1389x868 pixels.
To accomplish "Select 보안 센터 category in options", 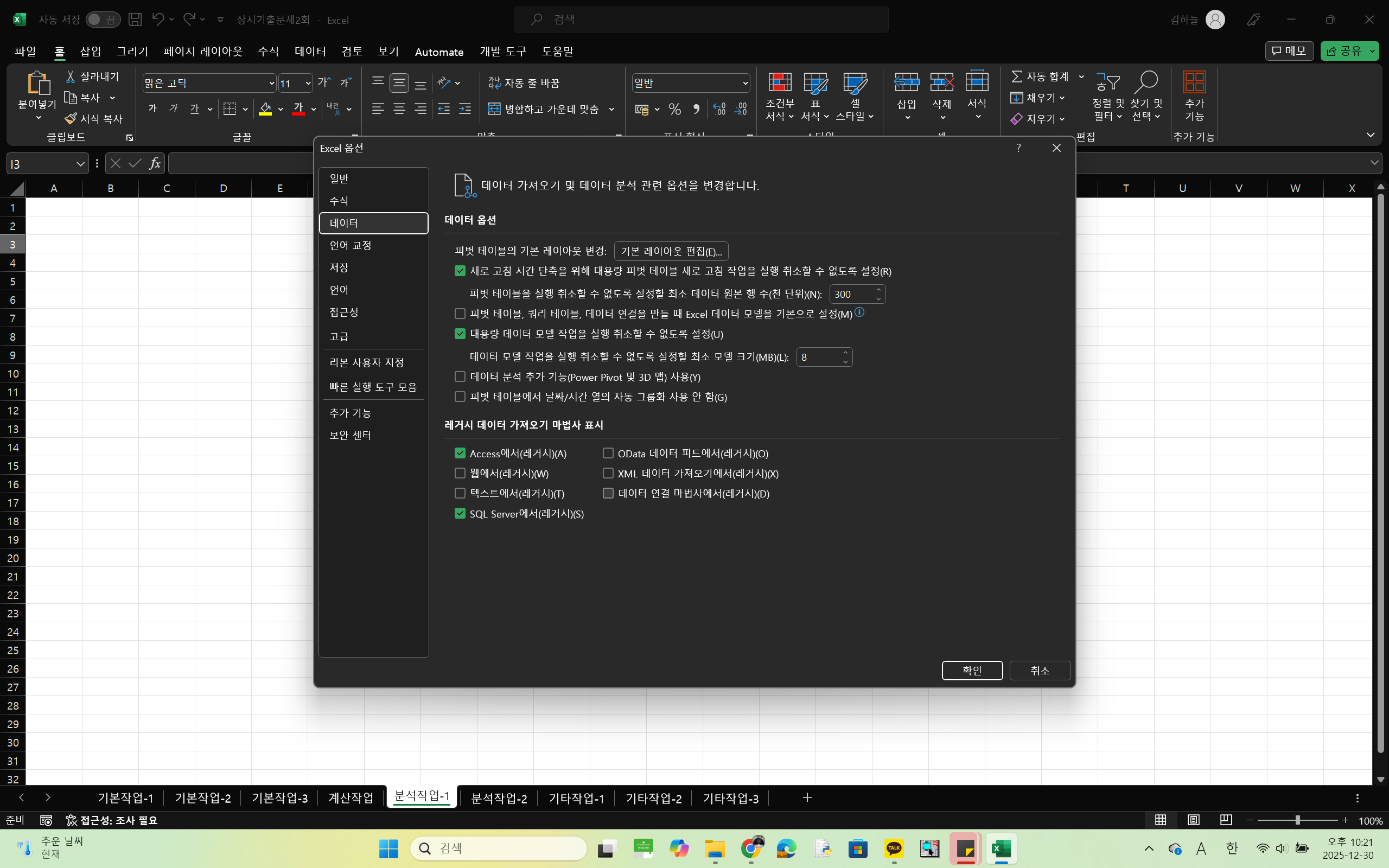I will (x=373, y=435).
